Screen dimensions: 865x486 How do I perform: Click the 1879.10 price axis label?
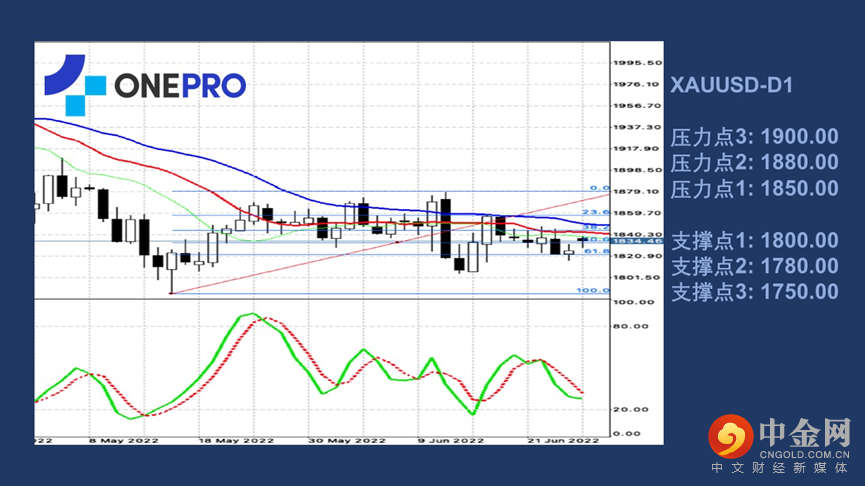coord(637,192)
